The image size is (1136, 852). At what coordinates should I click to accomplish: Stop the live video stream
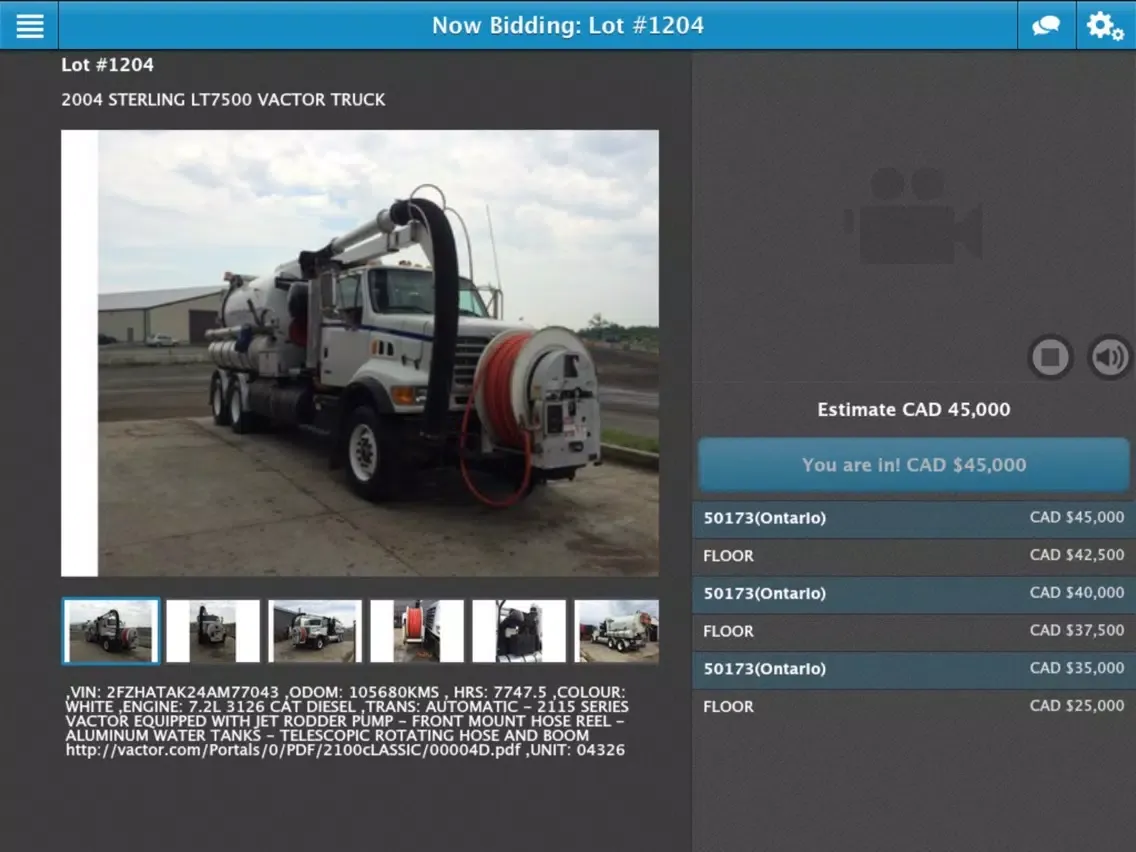point(1050,356)
